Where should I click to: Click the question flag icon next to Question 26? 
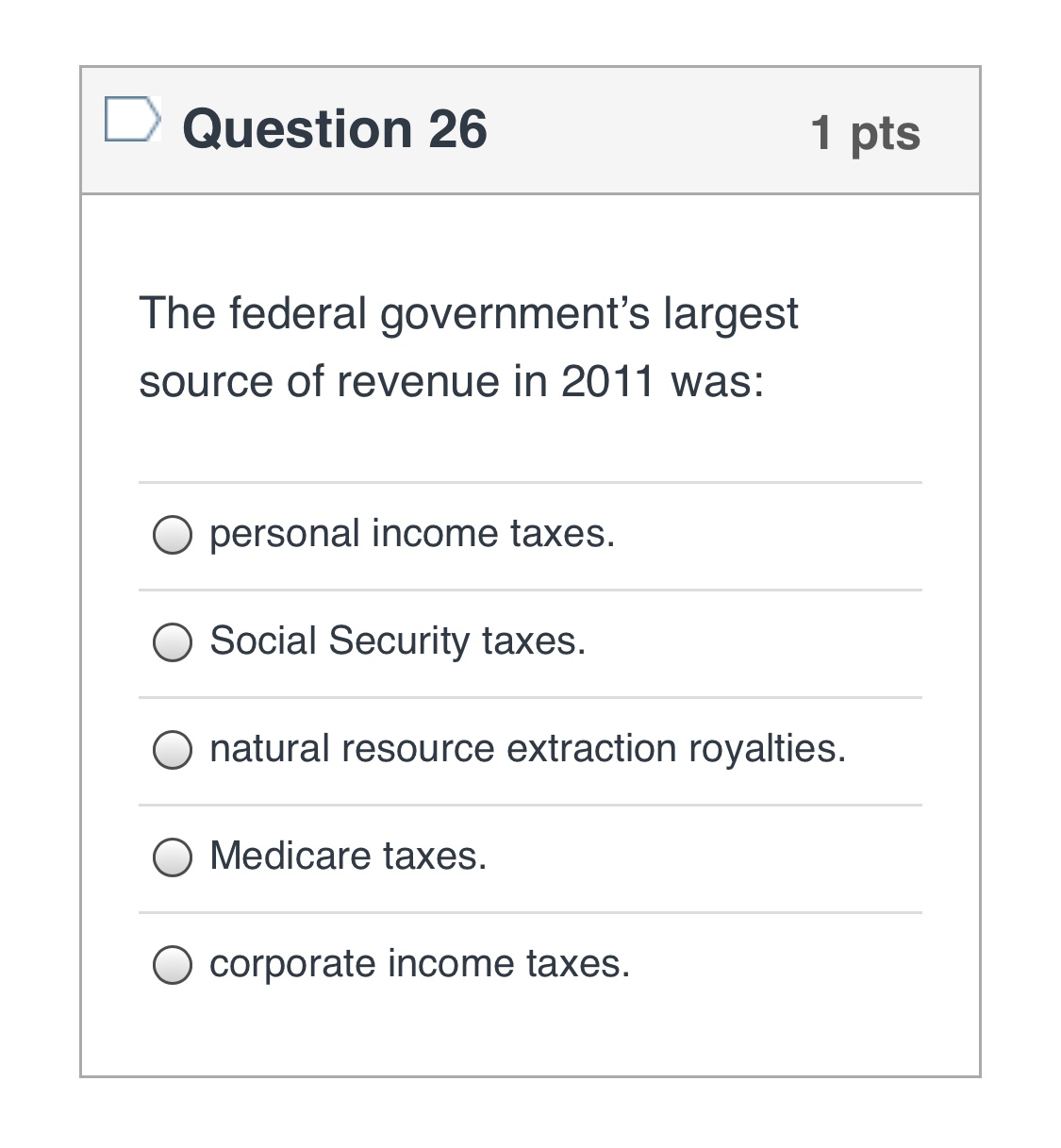(x=132, y=120)
